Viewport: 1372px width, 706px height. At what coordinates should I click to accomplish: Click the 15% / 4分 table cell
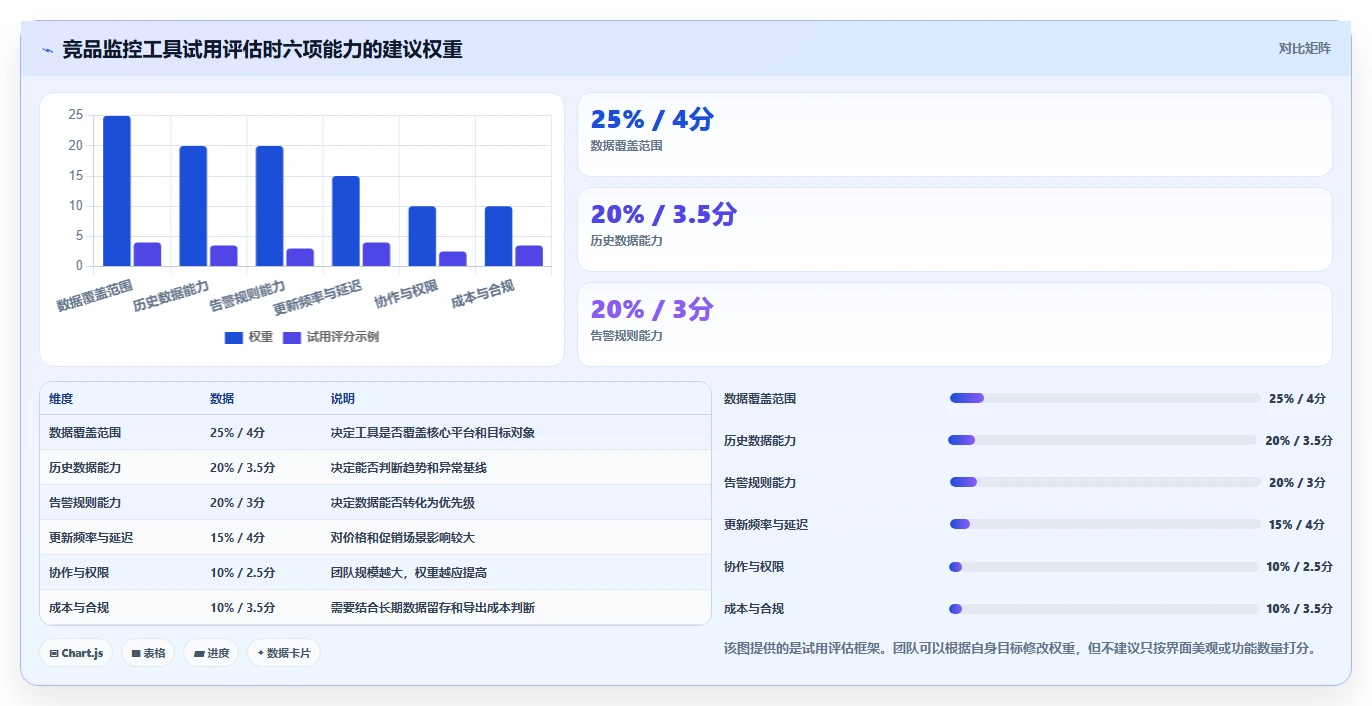pos(238,538)
